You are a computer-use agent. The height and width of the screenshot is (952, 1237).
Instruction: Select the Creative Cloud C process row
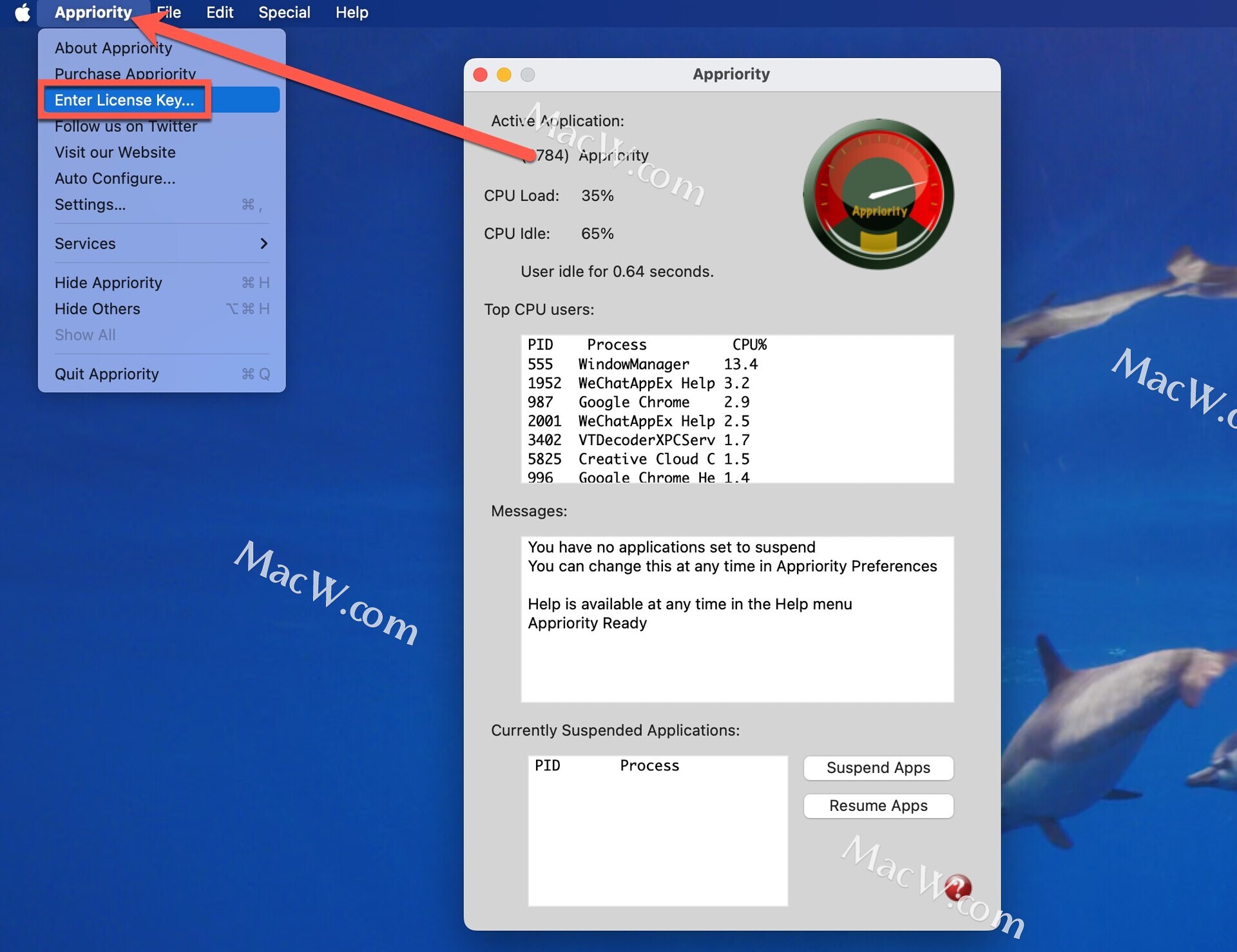pos(737,459)
